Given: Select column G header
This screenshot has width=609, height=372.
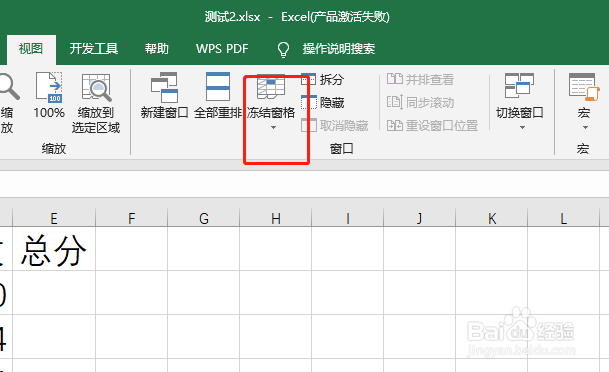Looking at the screenshot, I should pos(204,218).
